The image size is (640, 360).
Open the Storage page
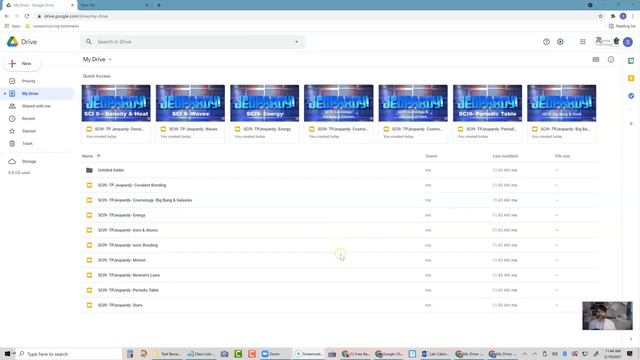click(x=29, y=162)
